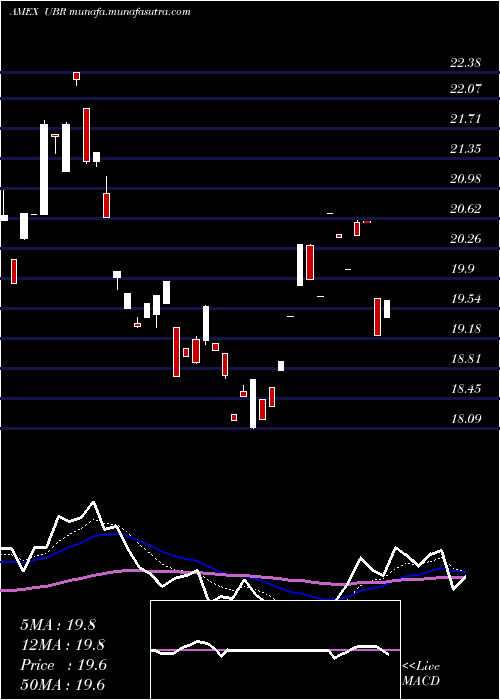Click the 5MA : 19.8 readout

coord(58,625)
